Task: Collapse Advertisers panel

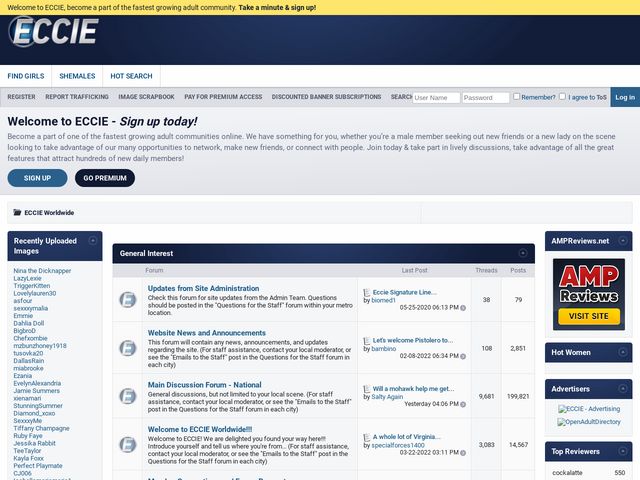Action: [x=622, y=389]
